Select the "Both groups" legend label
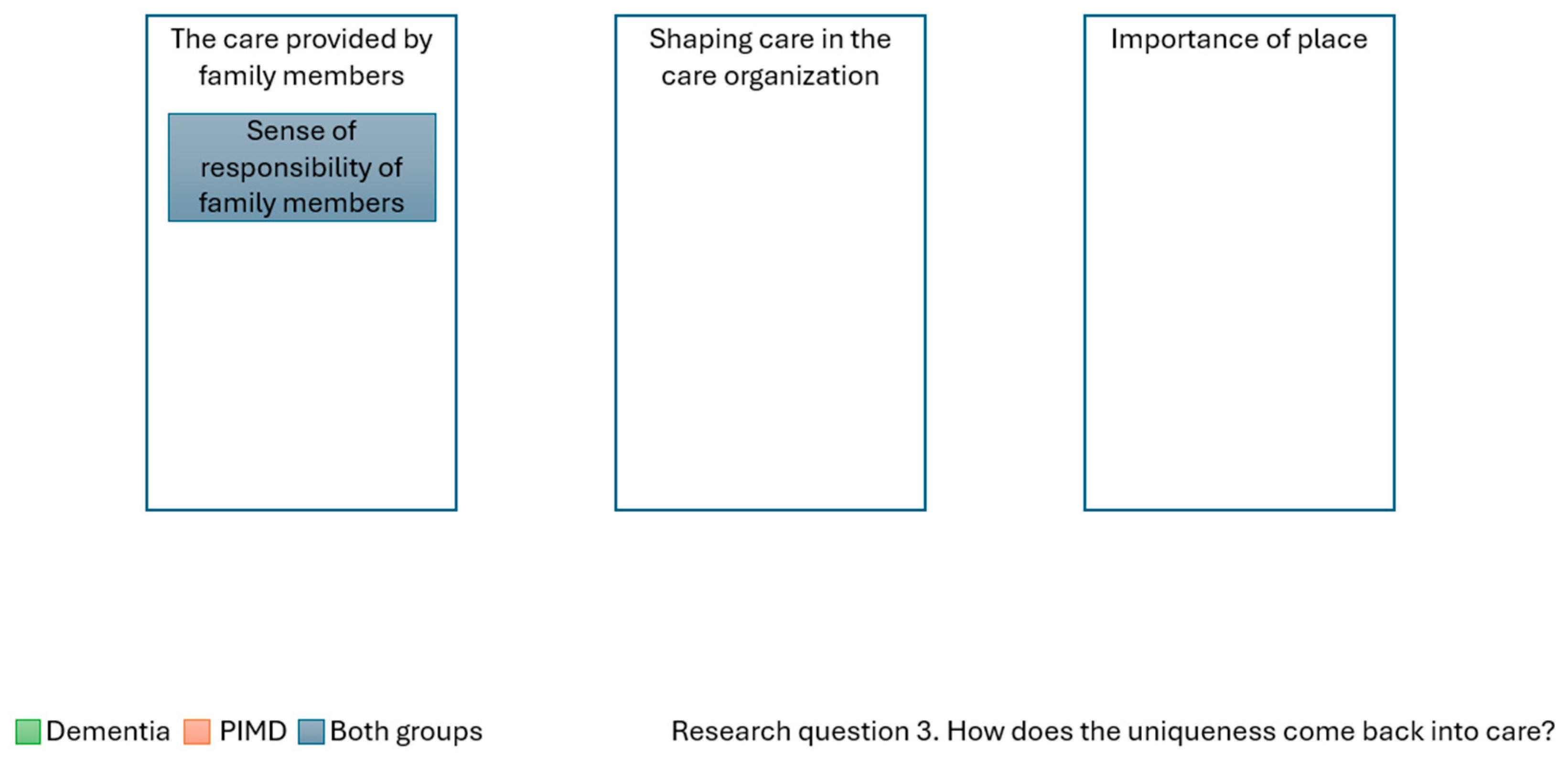The height and width of the screenshot is (758, 1568). point(406,731)
